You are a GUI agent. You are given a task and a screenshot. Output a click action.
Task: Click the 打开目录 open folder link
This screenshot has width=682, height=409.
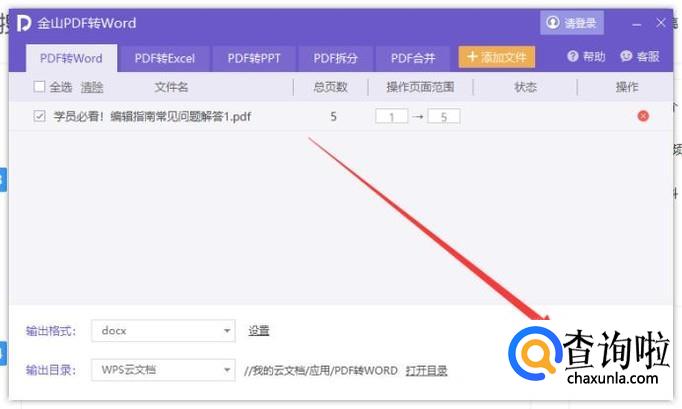[427, 370]
